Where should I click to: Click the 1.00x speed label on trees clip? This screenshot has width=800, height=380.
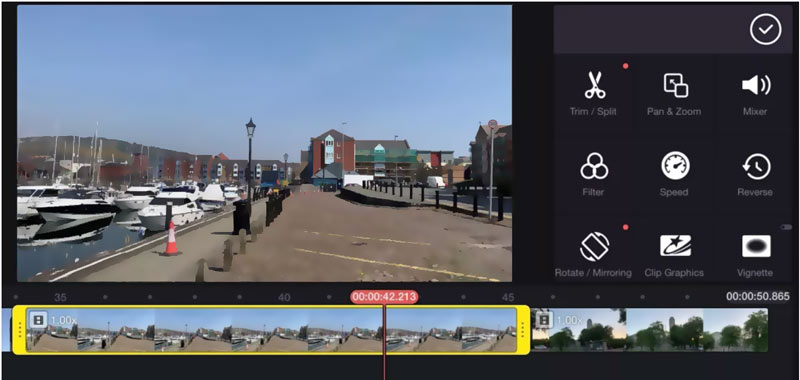coord(569,320)
